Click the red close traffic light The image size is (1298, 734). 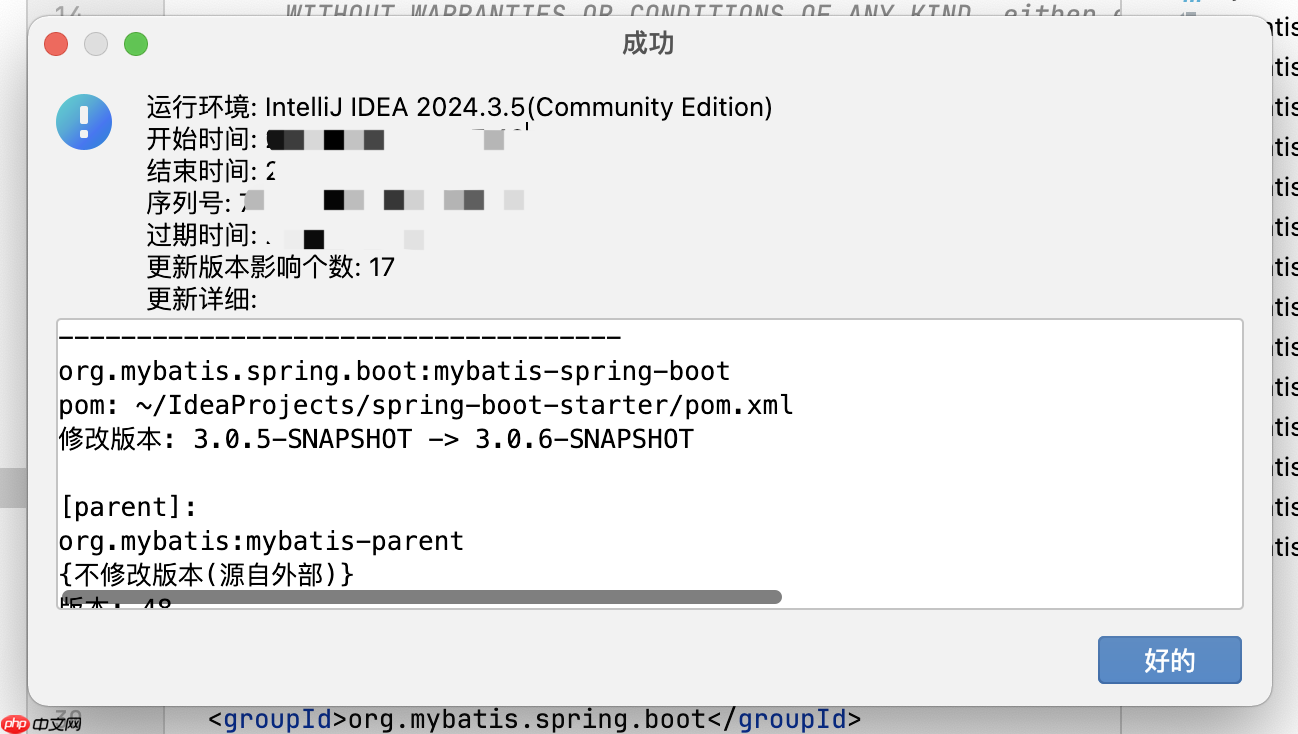pos(56,44)
